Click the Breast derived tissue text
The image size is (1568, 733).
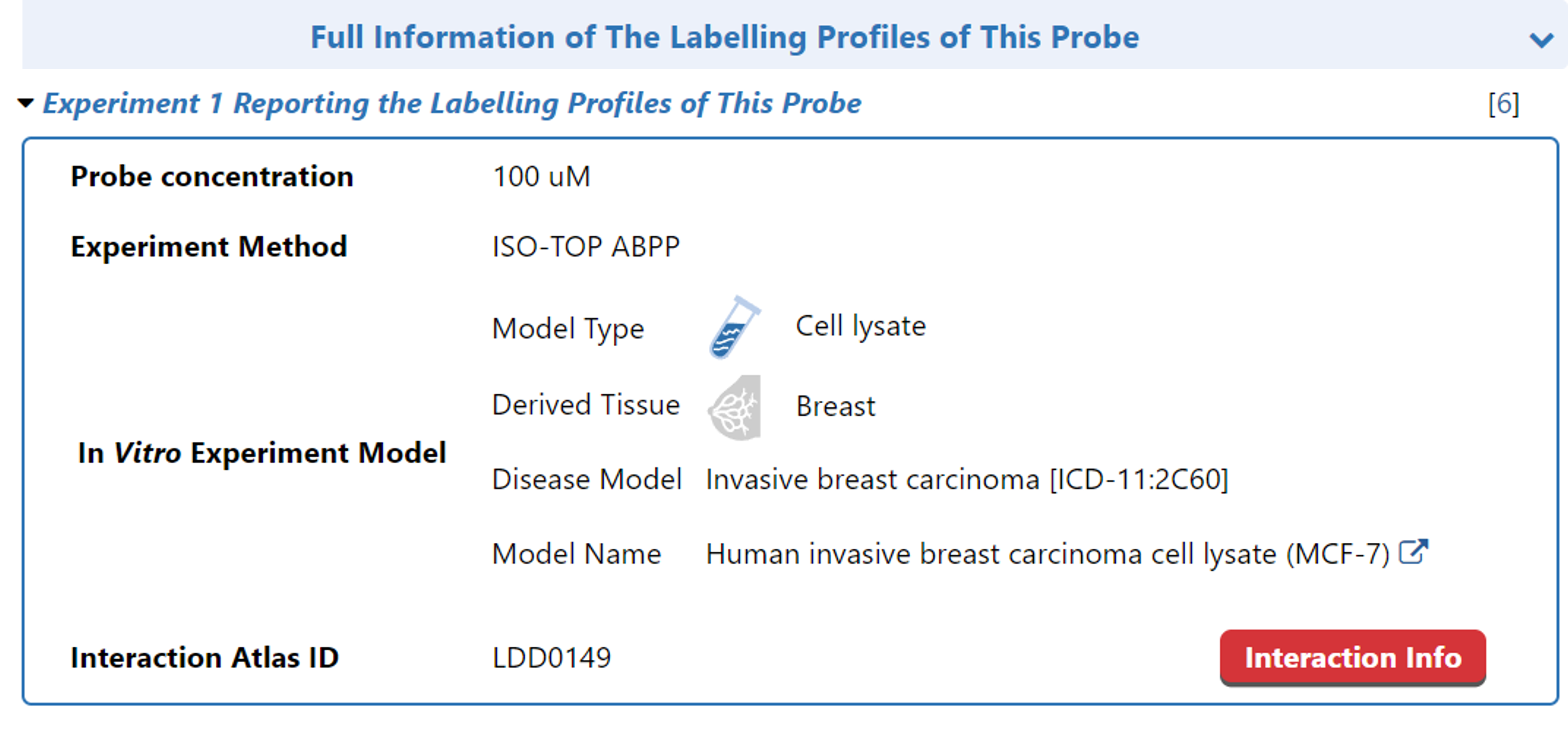click(x=835, y=406)
